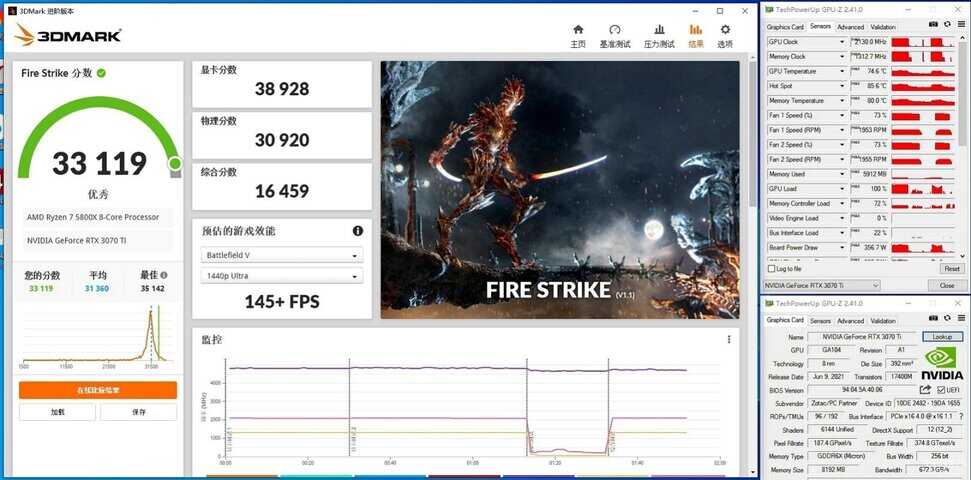Open the NVIDIA GeForce RTX 3070 Ti selector in Sensors window
Screen dimensions: 971x480
pos(821,286)
